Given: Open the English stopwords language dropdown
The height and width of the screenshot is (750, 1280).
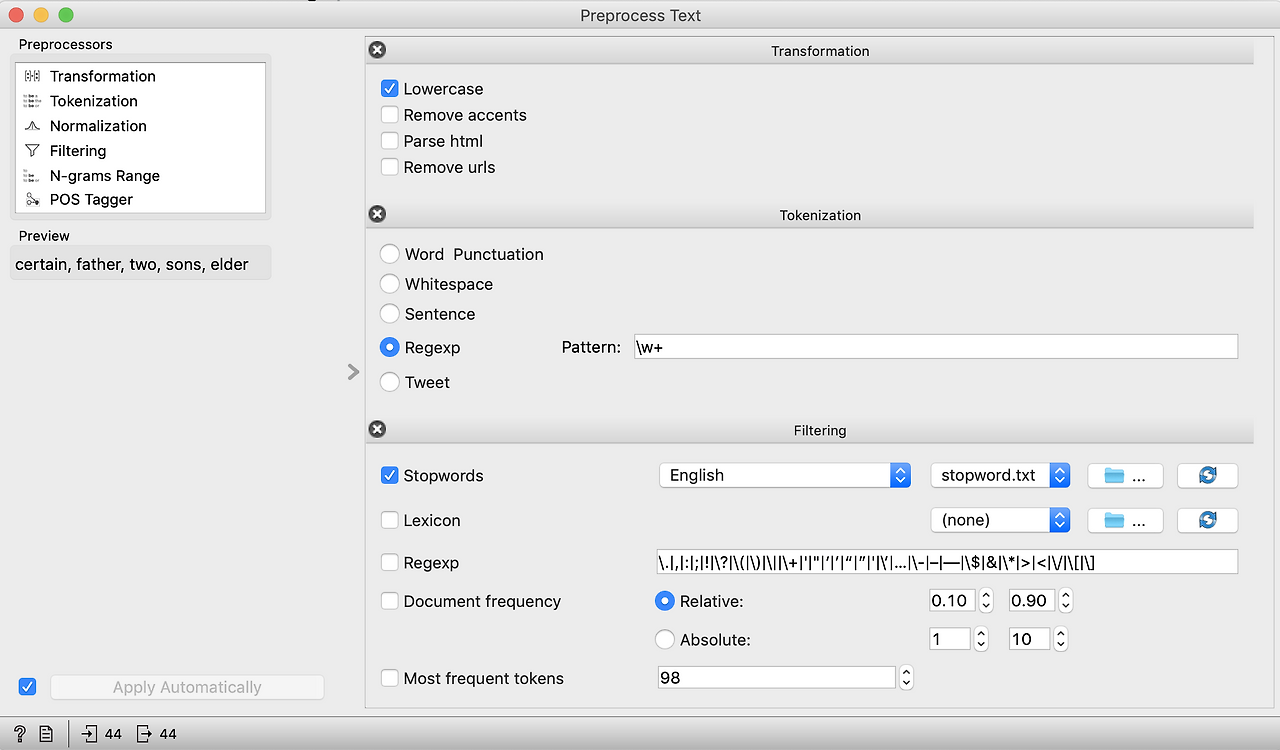Looking at the screenshot, I should 785,475.
